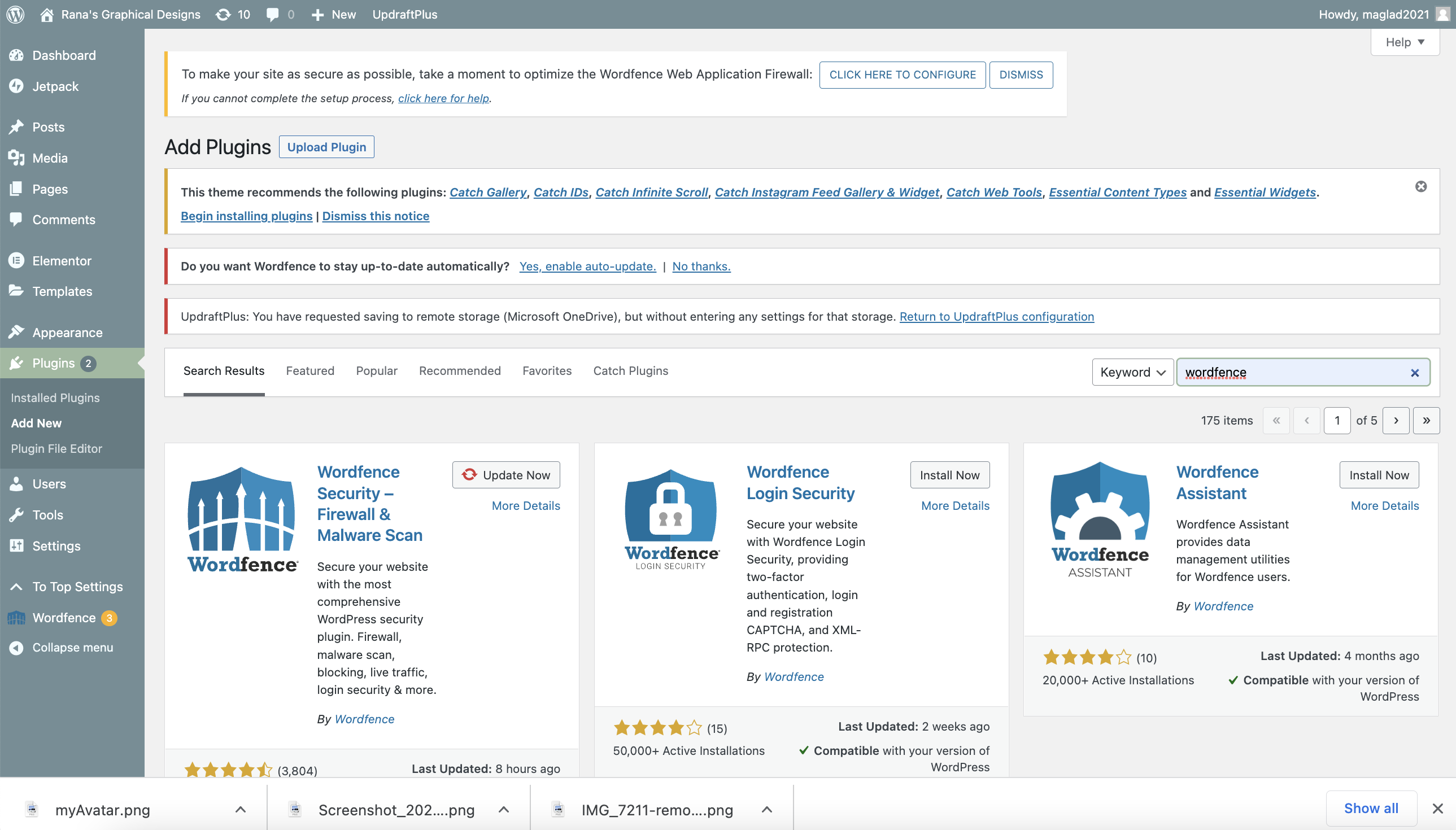Viewport: 1456px width, 830px height.
Task: Enable Wordfence auto-update link
Action: click(x=587, y=266)
